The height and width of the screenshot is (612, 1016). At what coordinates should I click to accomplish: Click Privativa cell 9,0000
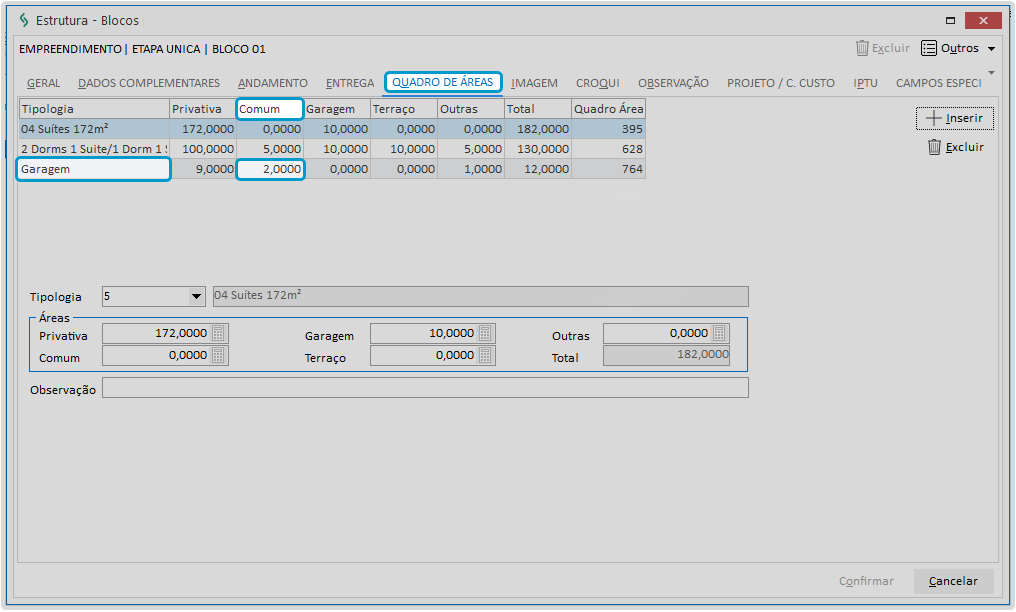[x=203, y=169]
